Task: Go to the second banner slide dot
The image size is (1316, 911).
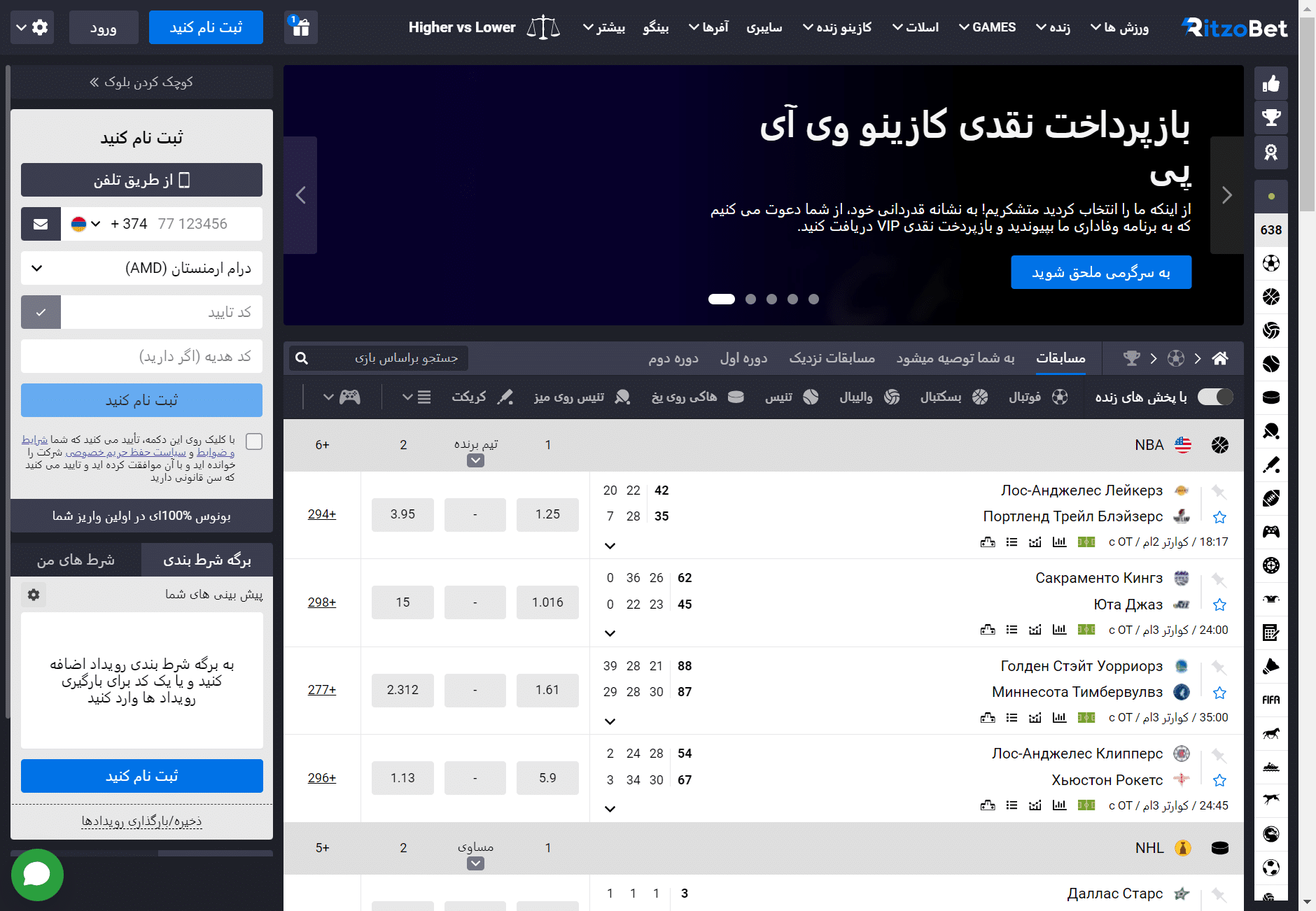Action: (x=750, y=299)
